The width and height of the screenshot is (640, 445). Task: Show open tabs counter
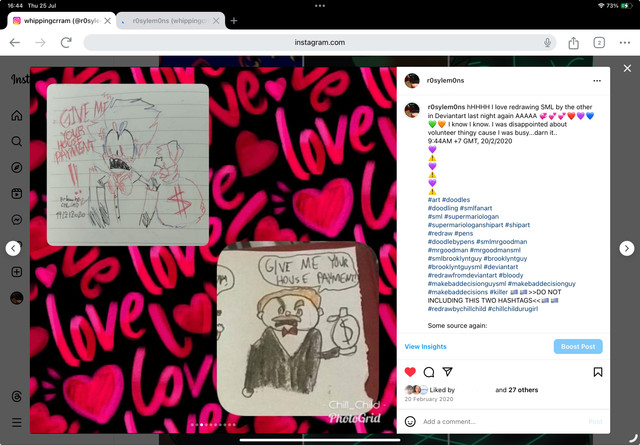[x=599, y=42]
